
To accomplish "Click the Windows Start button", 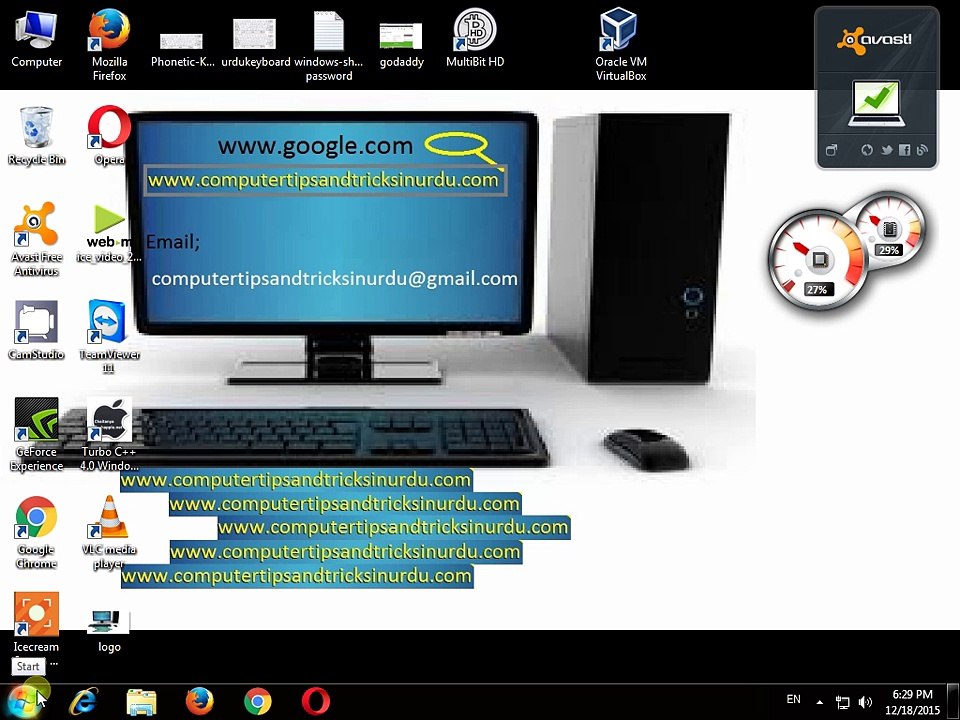I will tap(24, 702).
